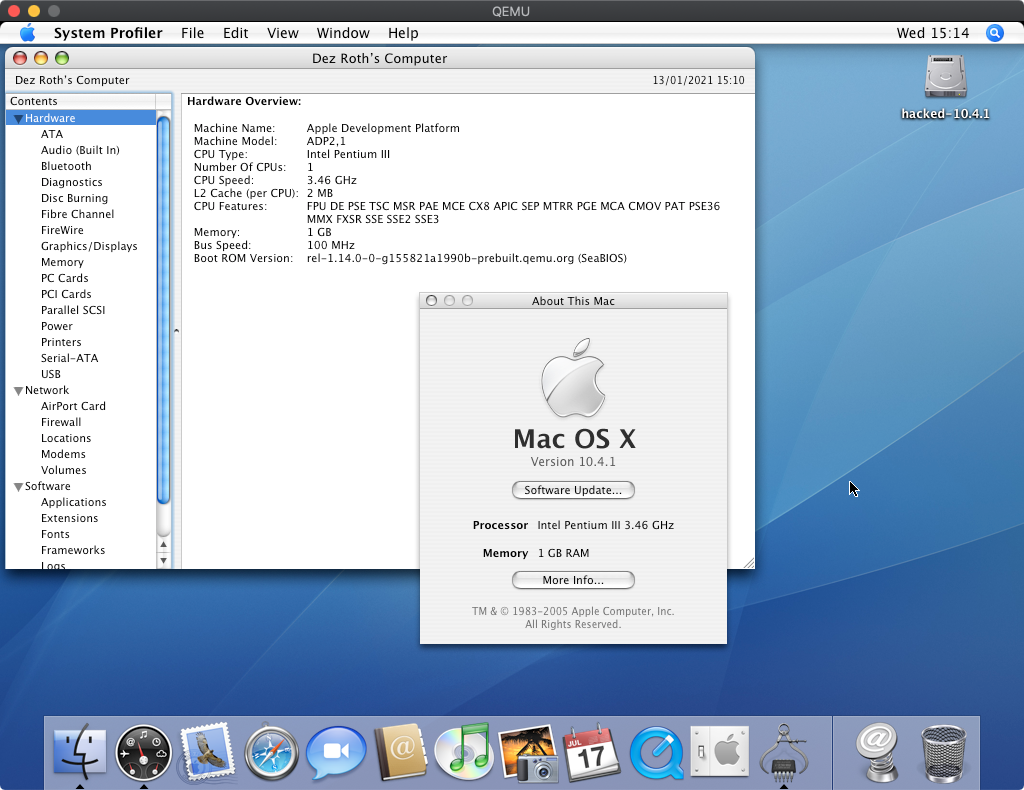Open iPhoto from the Dock
Image resolution: width=1024 pixels, height=790 pixels.
528,753
